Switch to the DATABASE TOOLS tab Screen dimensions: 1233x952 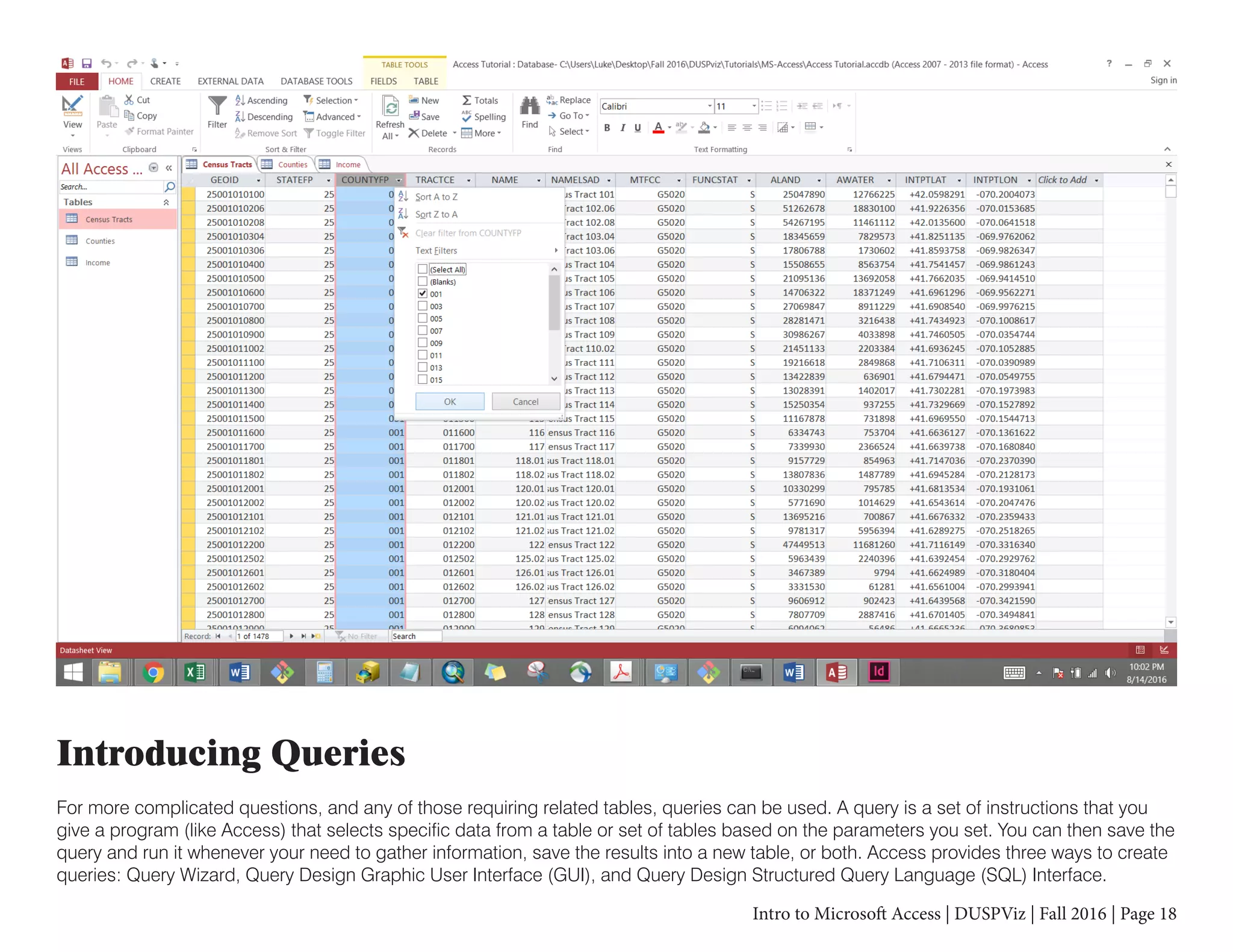point(317,81)
